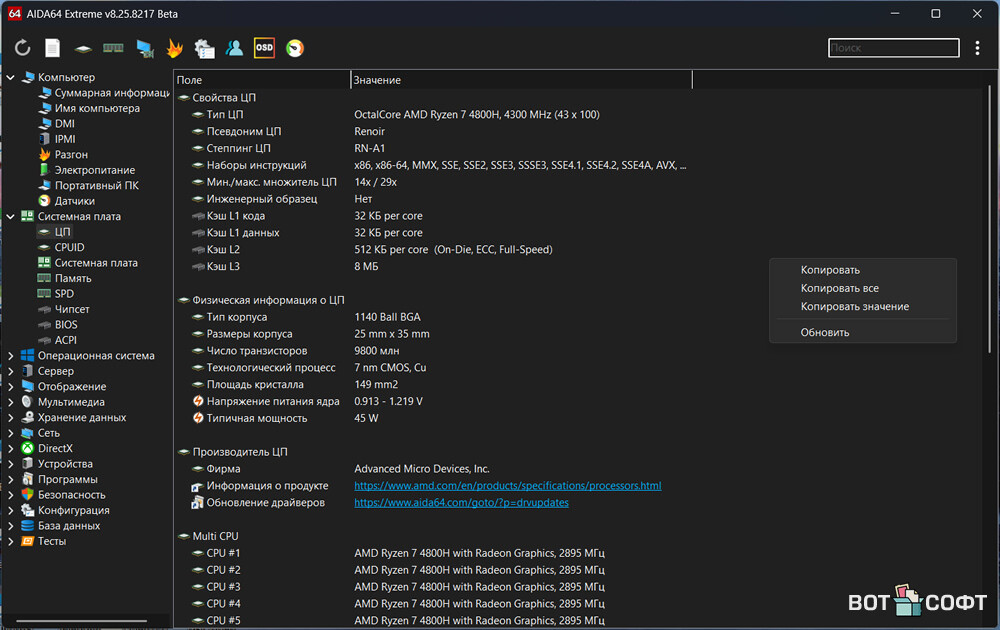Screen dimensions: 1000x630
Task: Select Обновить in the context menu
Action: tap(824, 332)
